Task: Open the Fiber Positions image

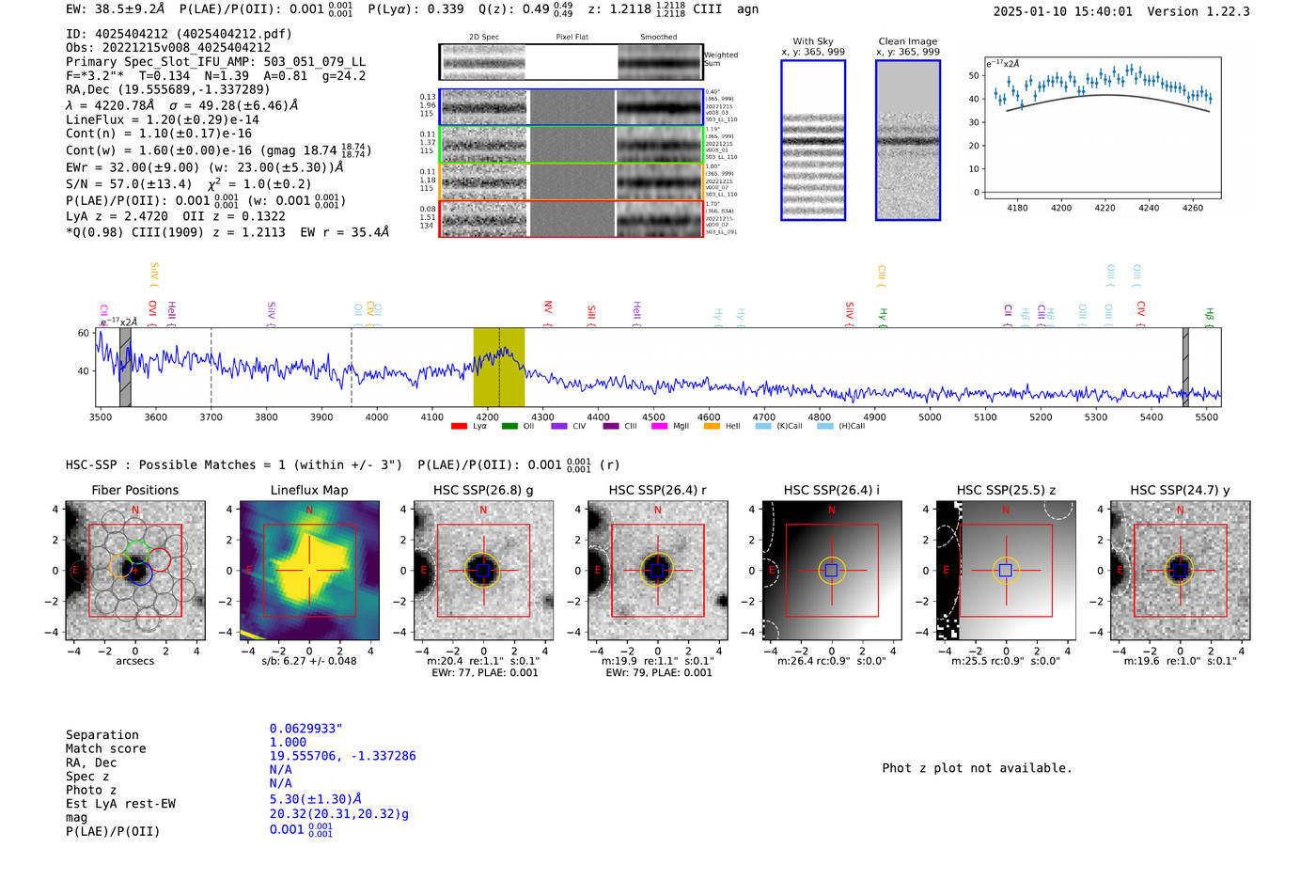Action: click(135, 571)
